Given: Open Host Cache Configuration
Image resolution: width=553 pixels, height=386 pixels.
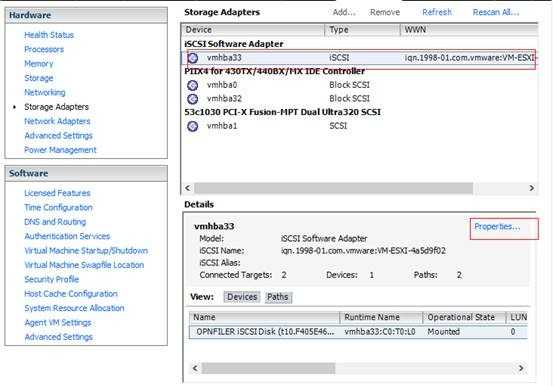Looking at the screenshot, I should coord(71,294).
